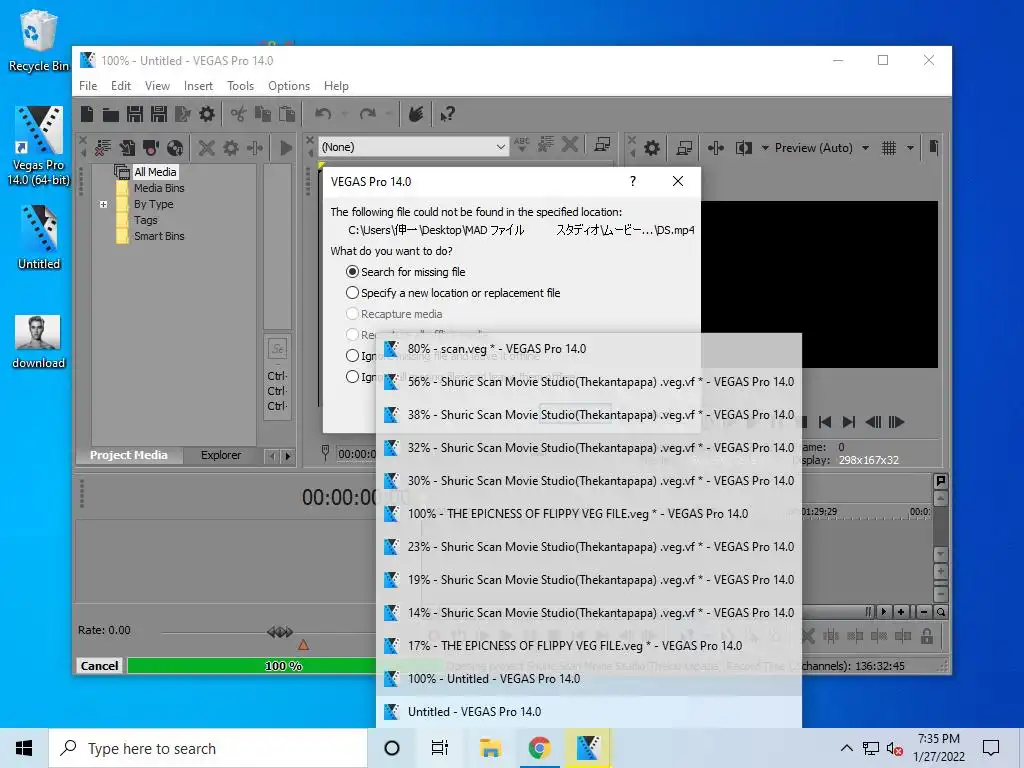Image resolution: width=1024 pixels, height=768 pixels.
Task: Click the Go to End transport button
Action: [848, 423]
